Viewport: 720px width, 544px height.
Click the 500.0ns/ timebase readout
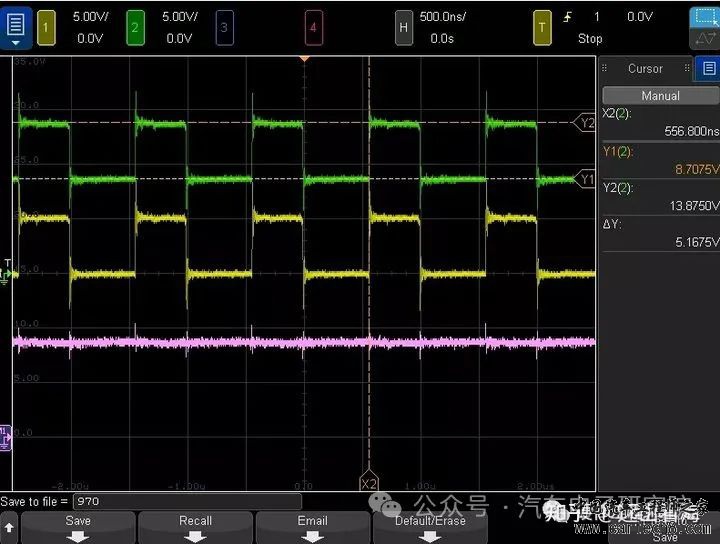(x=443, y=17)
